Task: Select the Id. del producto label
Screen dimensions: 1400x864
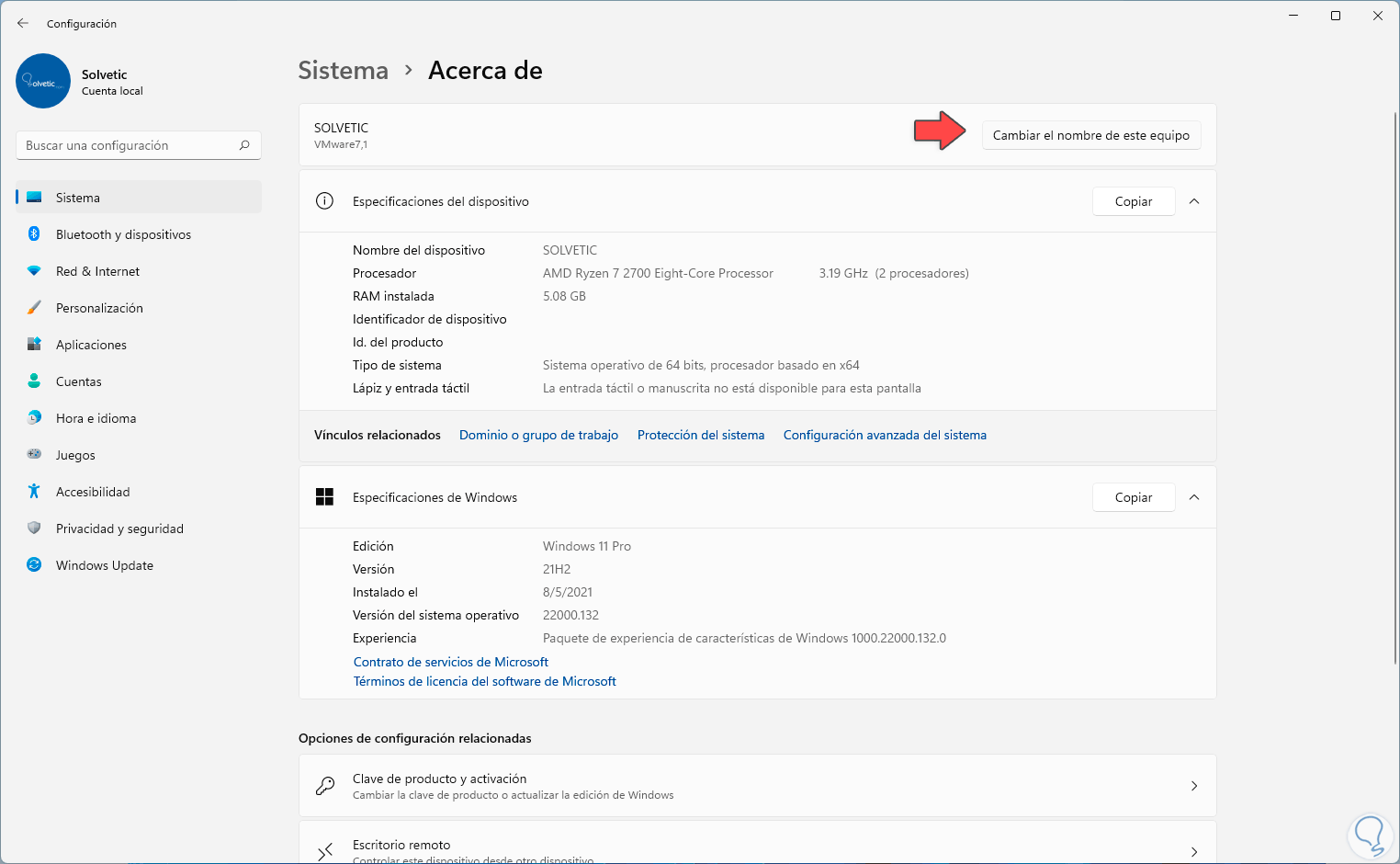Action: pyautogui.click(x=398, y=342)
